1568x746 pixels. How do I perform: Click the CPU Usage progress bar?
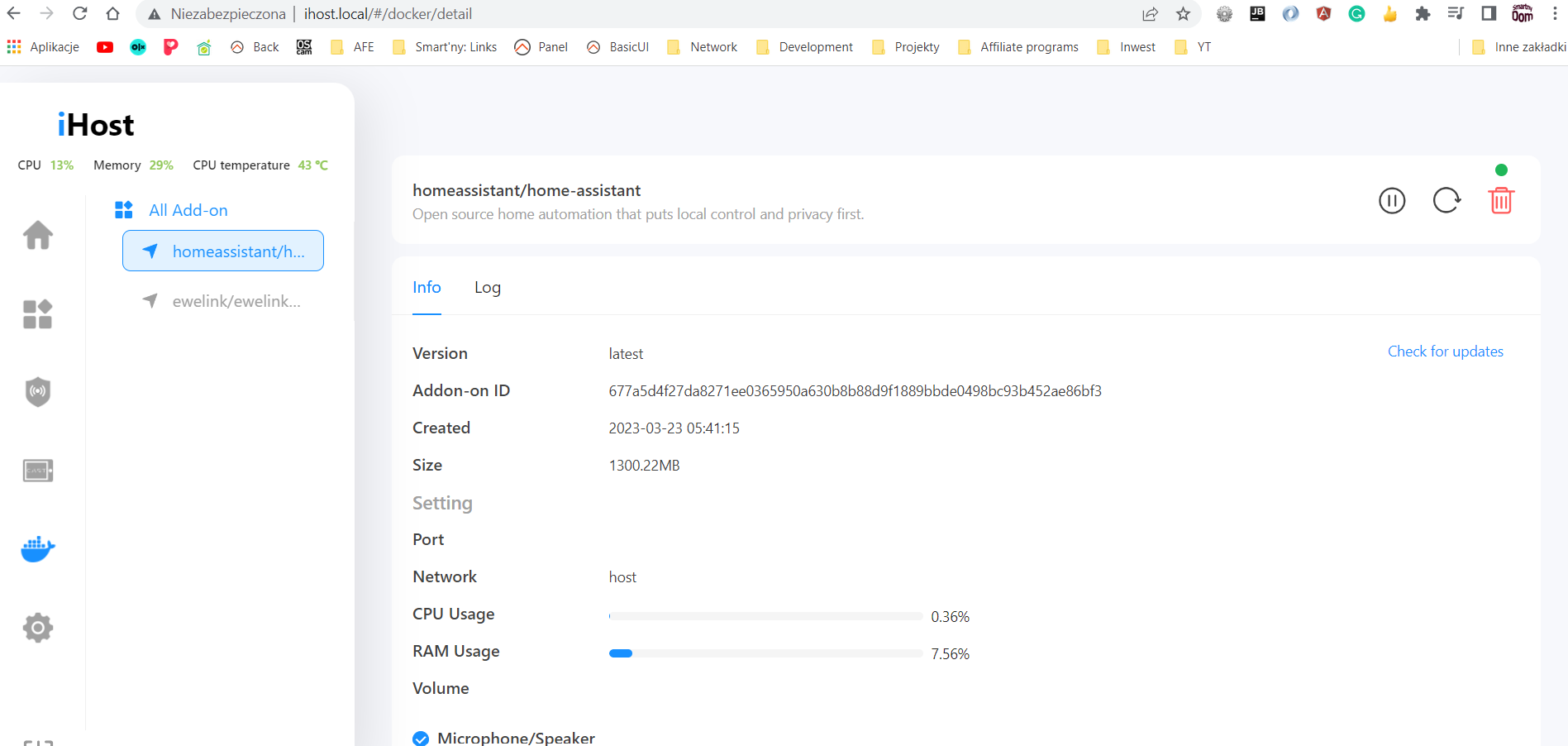tap(765, 616)
